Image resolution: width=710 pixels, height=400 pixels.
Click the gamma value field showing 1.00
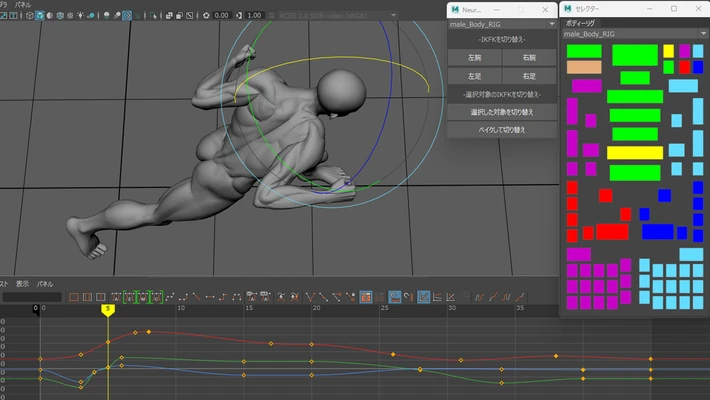tap(254, 15)
